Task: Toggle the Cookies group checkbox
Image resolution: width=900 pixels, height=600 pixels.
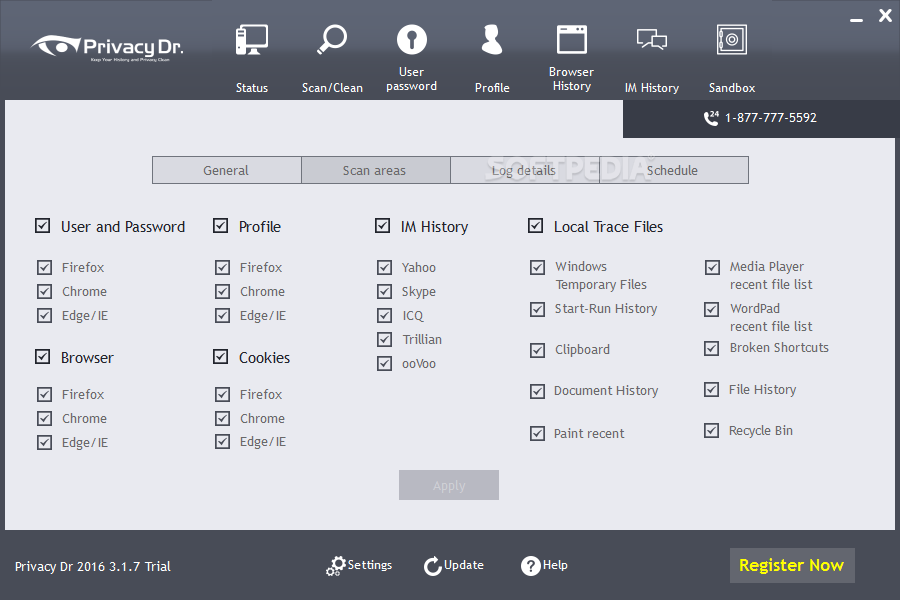Action: (x=220, y=357)
